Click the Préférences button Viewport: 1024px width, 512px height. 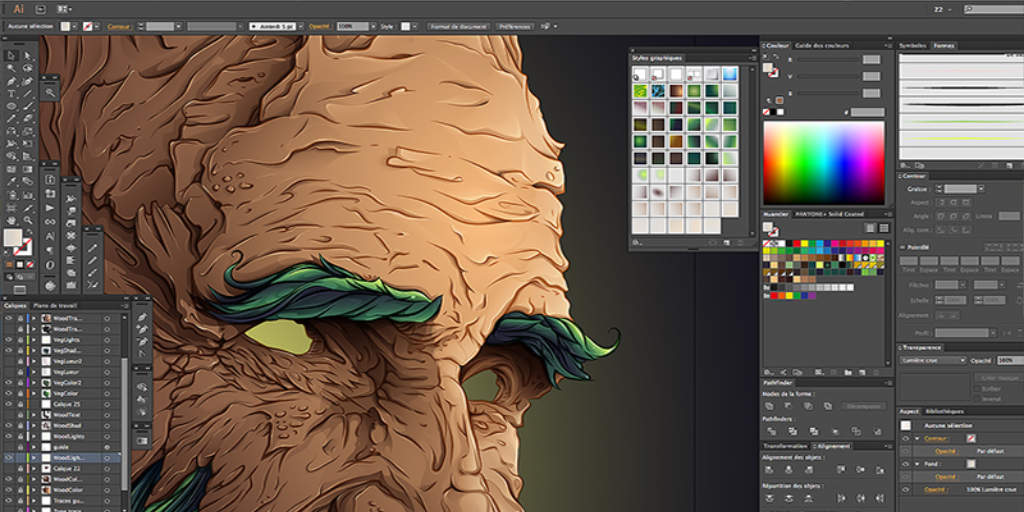click(515, 26)
